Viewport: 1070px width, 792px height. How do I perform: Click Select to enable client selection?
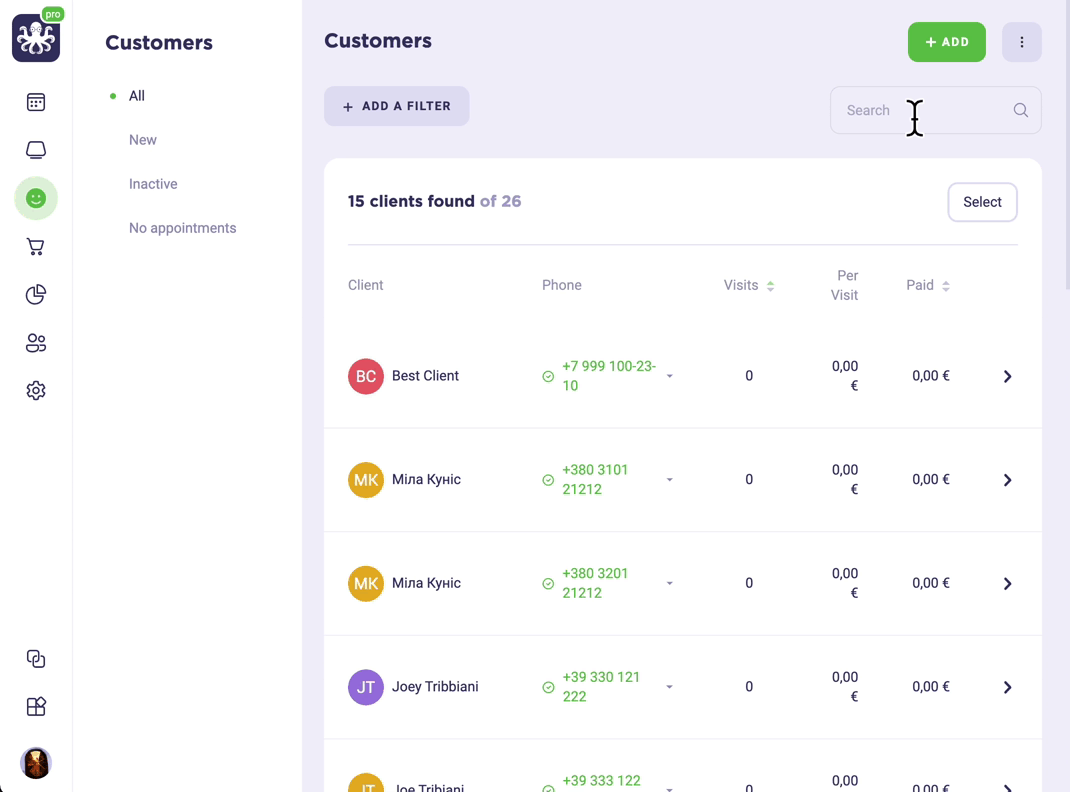pyautogui.click(x=982, y=202)
